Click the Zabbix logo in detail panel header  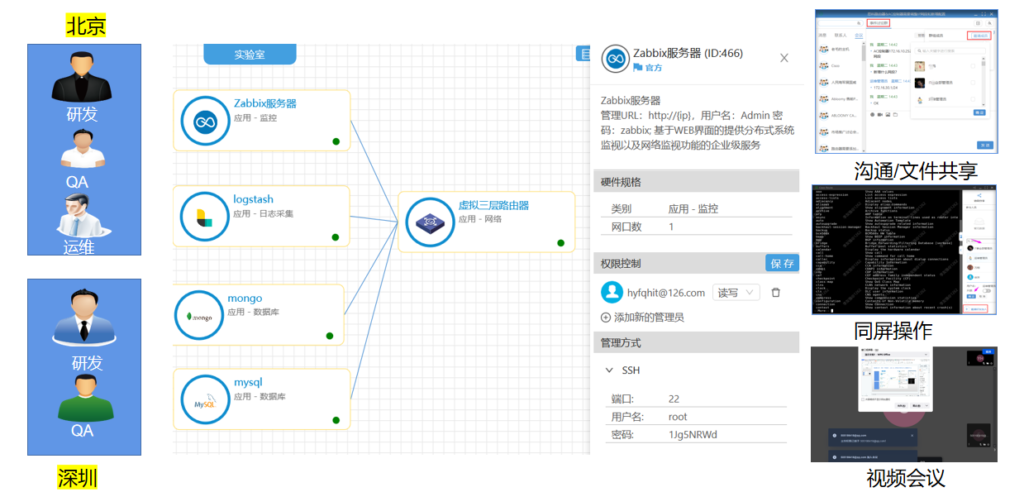tap(614, 59)
